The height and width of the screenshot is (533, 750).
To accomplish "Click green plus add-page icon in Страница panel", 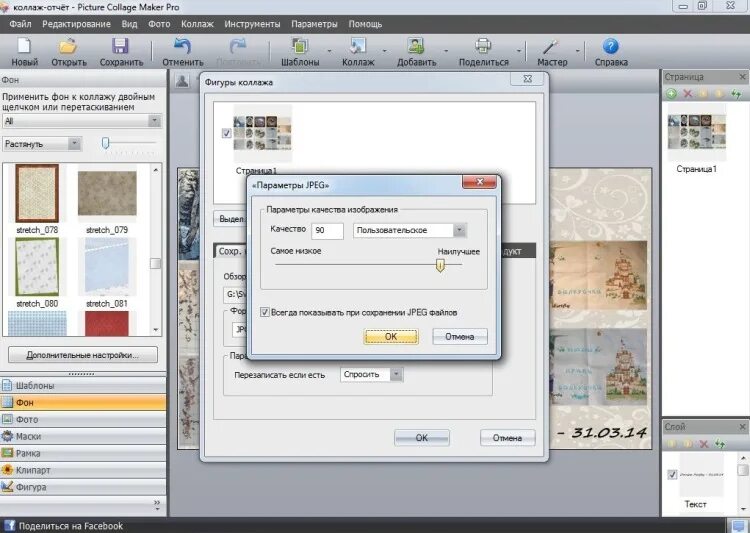I will click(671, 93).
